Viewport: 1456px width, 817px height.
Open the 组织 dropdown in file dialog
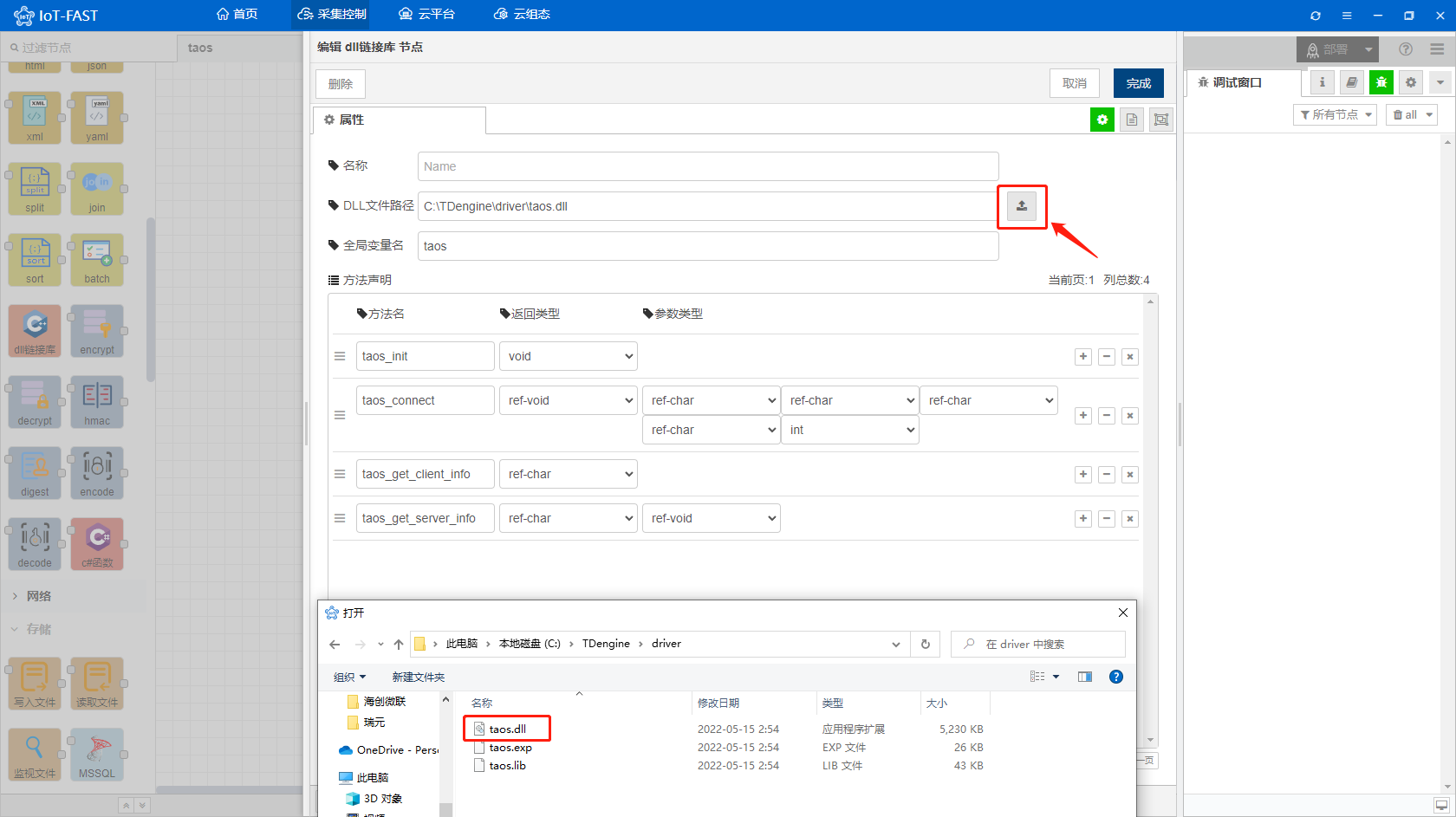click(x=350, y=678)
